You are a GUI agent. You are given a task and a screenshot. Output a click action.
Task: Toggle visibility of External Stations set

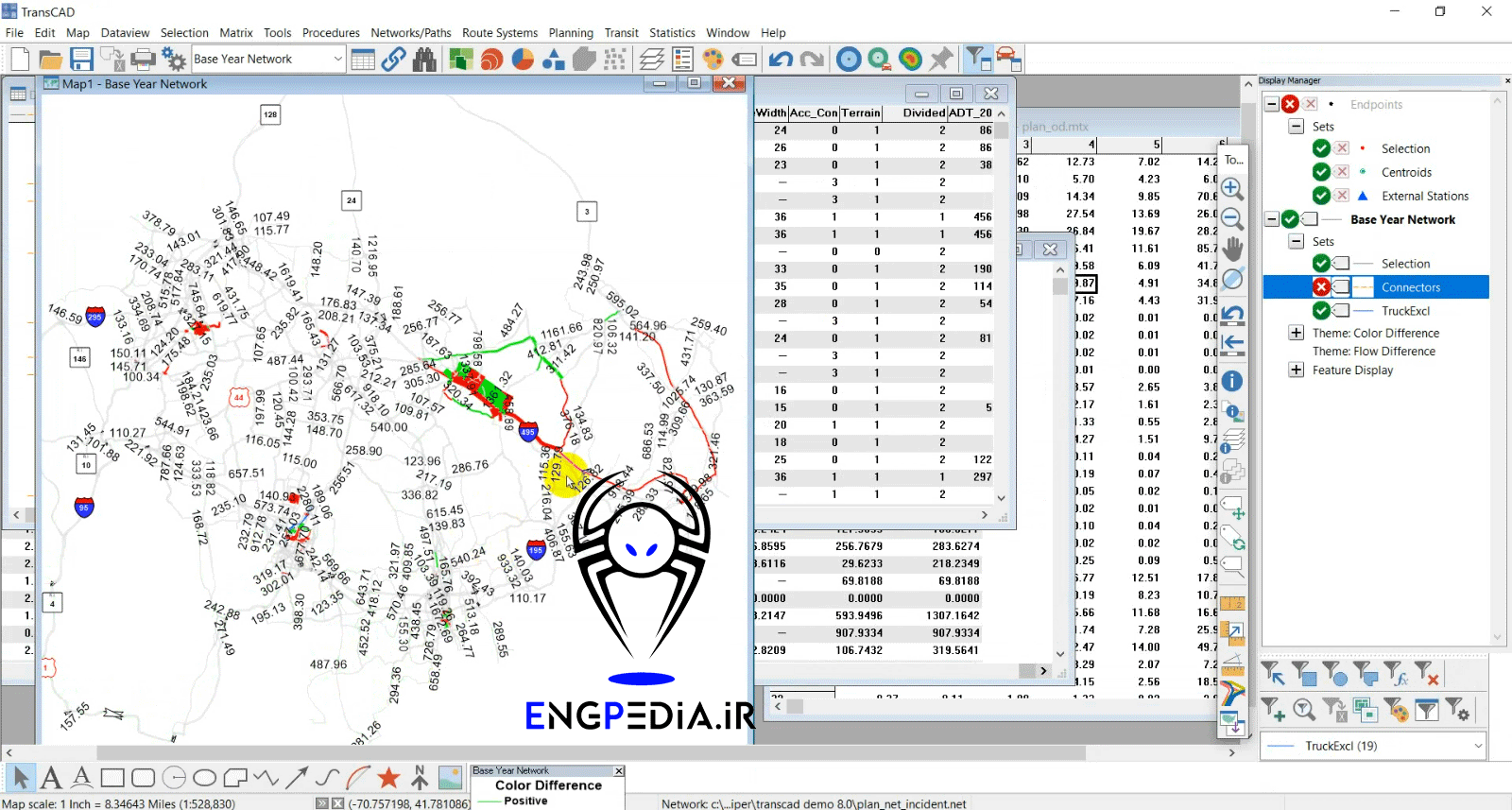(1321, 196)
